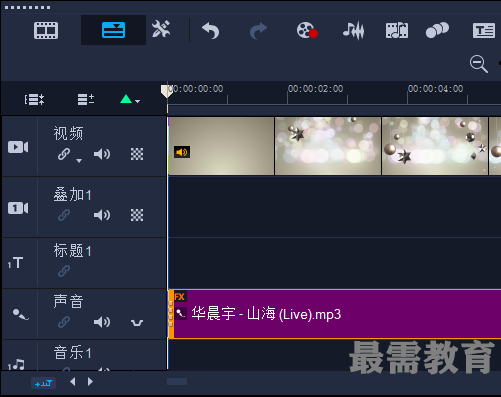Select the third video clip thumbnail
This screenshot has height=397, width=501.
(435, 146)
